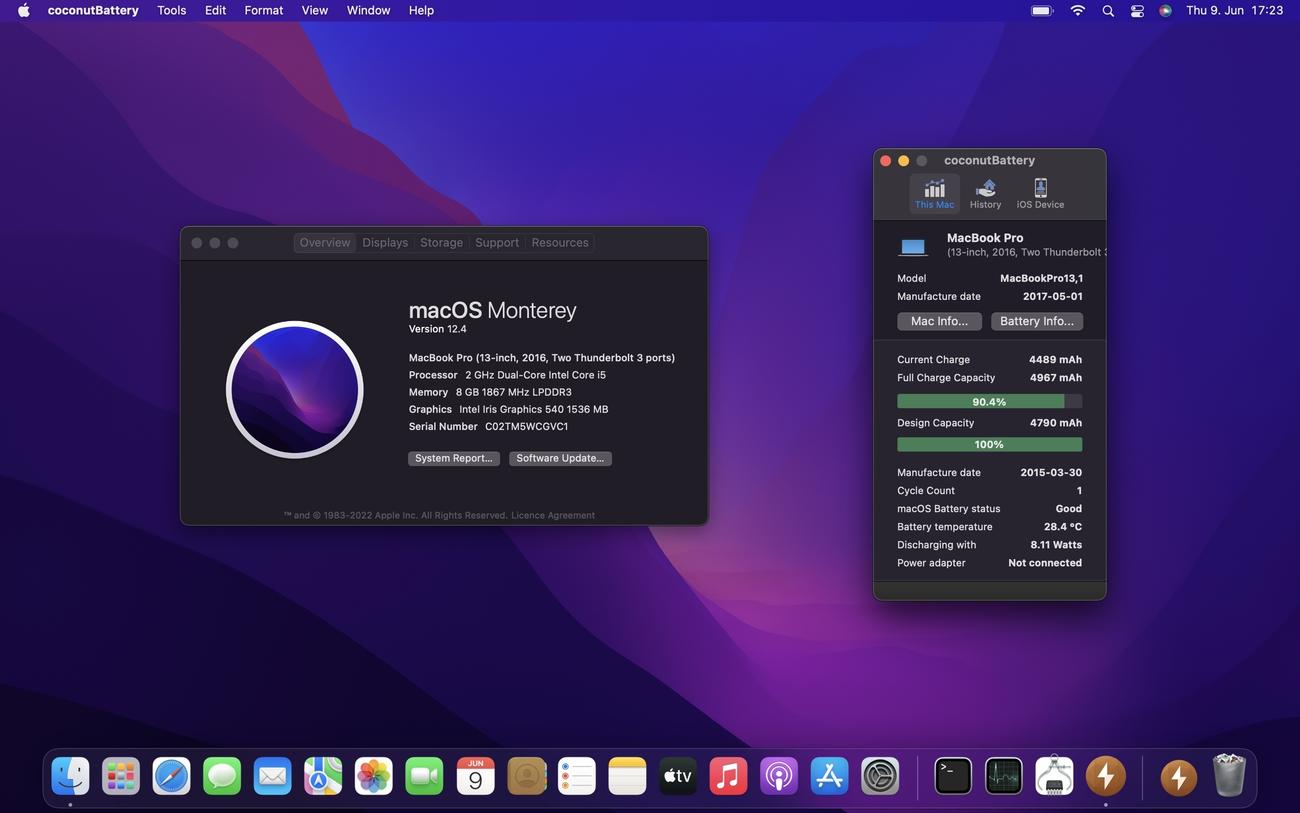Open System Report in About This Mac
Viewport: 1300px width, 813px height.
[453, 458]
